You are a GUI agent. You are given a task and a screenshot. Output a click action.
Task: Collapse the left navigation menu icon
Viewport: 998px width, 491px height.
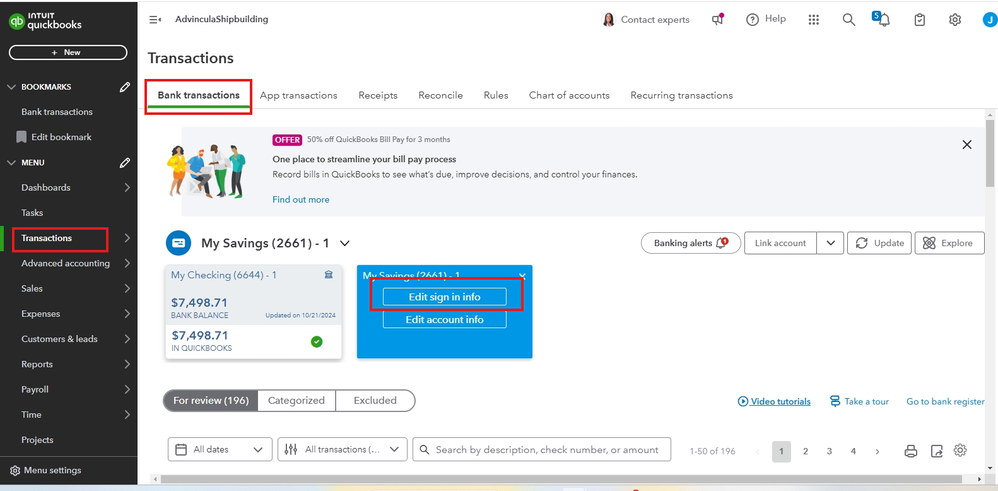155,20
